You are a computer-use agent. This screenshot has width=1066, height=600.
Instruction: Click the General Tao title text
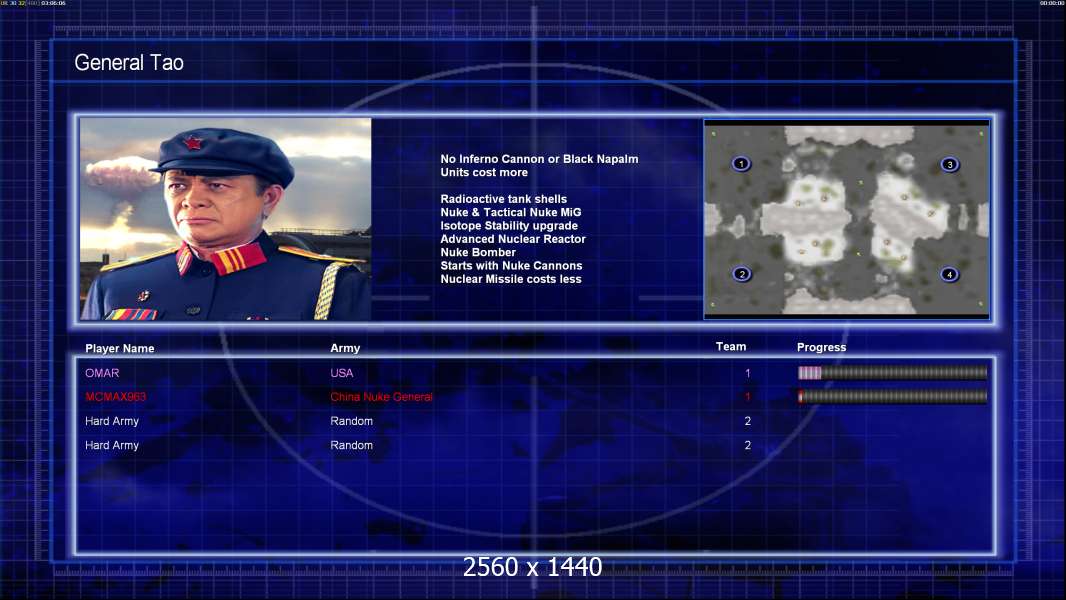pyautogui.click(x=129, y=63)
